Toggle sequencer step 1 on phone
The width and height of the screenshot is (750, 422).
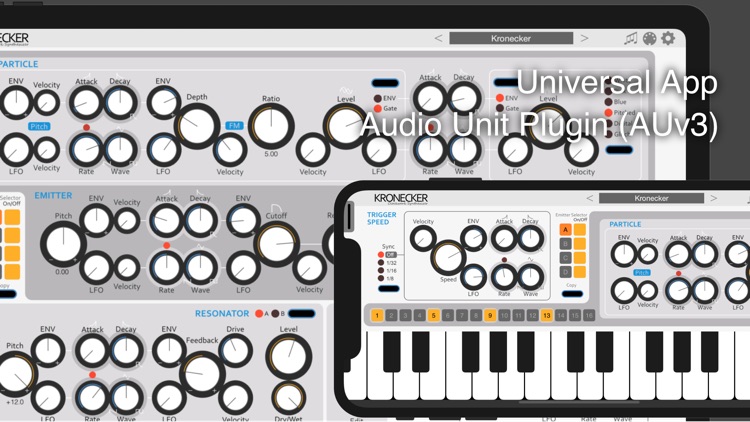point(377,315)
